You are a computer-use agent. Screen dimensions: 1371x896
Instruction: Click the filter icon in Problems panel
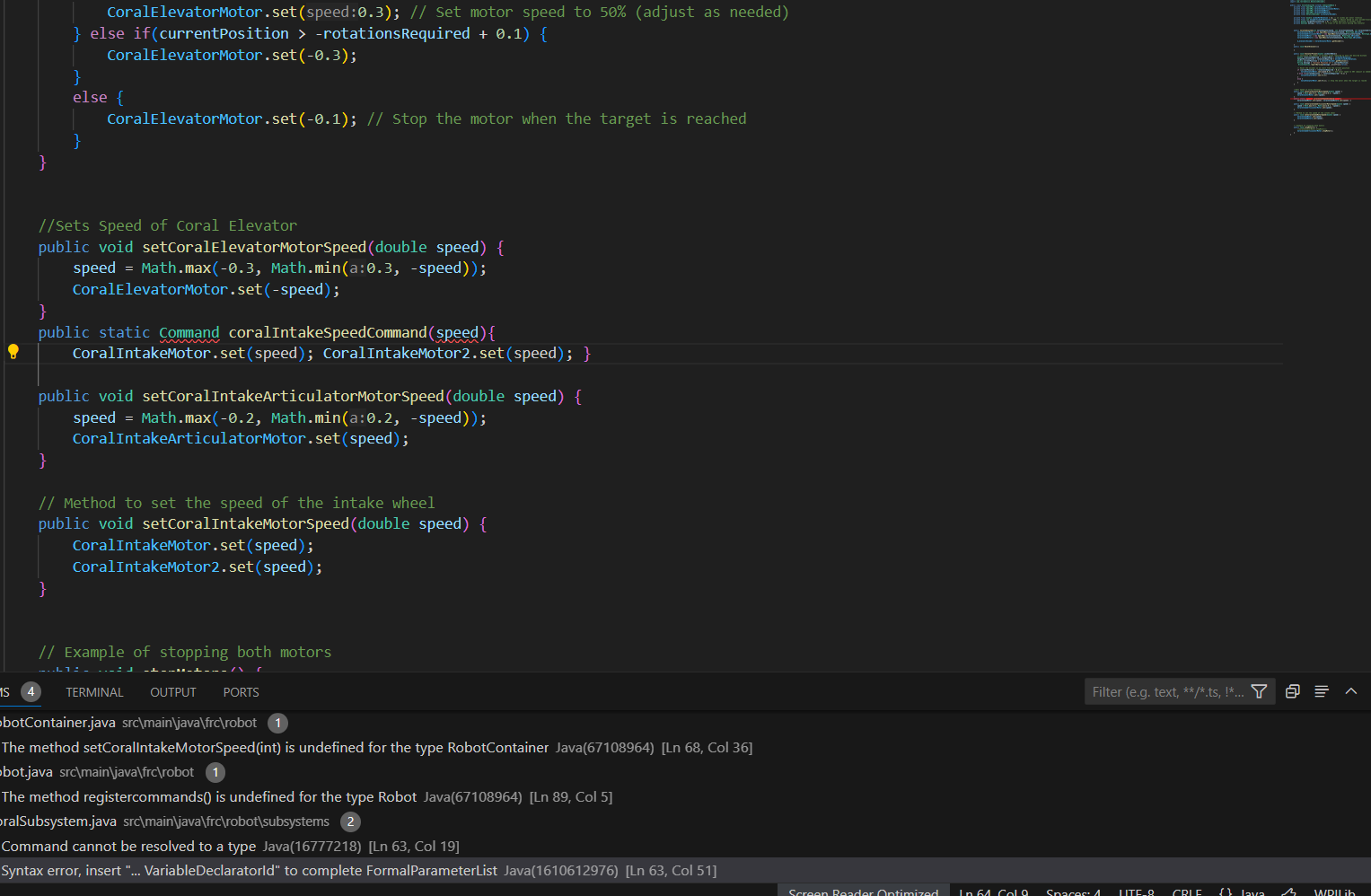(x=1259, y=691)
